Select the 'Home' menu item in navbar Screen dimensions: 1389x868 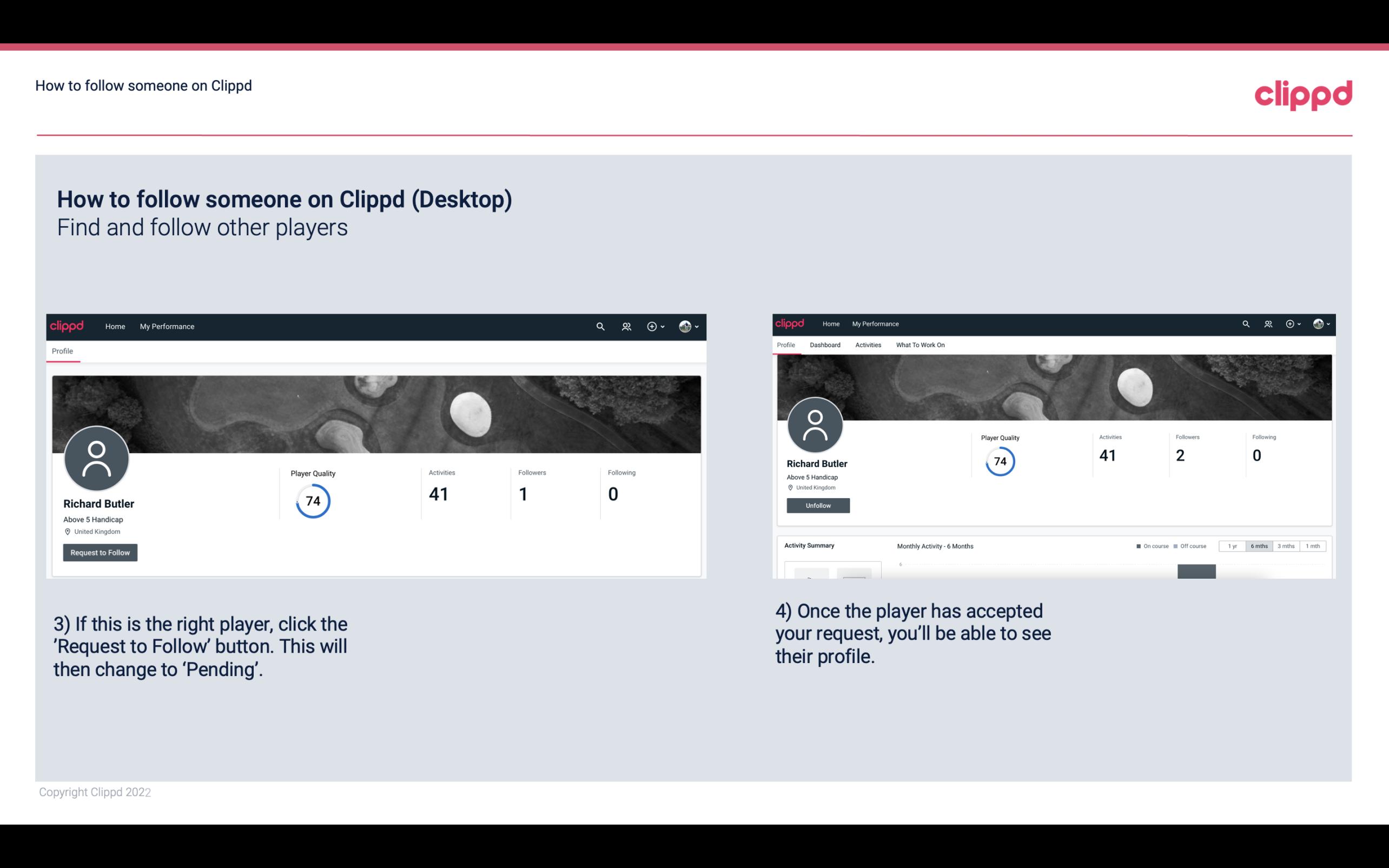(x=115, y=326)
